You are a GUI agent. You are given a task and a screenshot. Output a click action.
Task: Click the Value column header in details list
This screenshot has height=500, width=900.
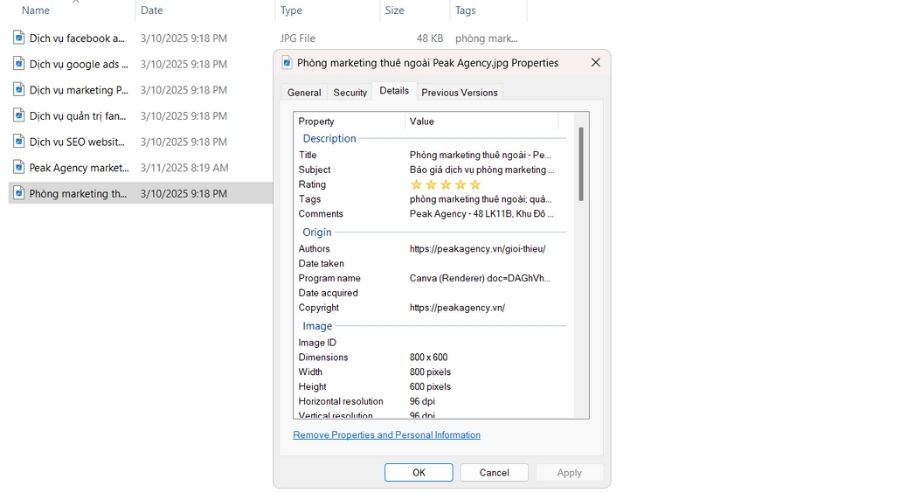point(422,121)
